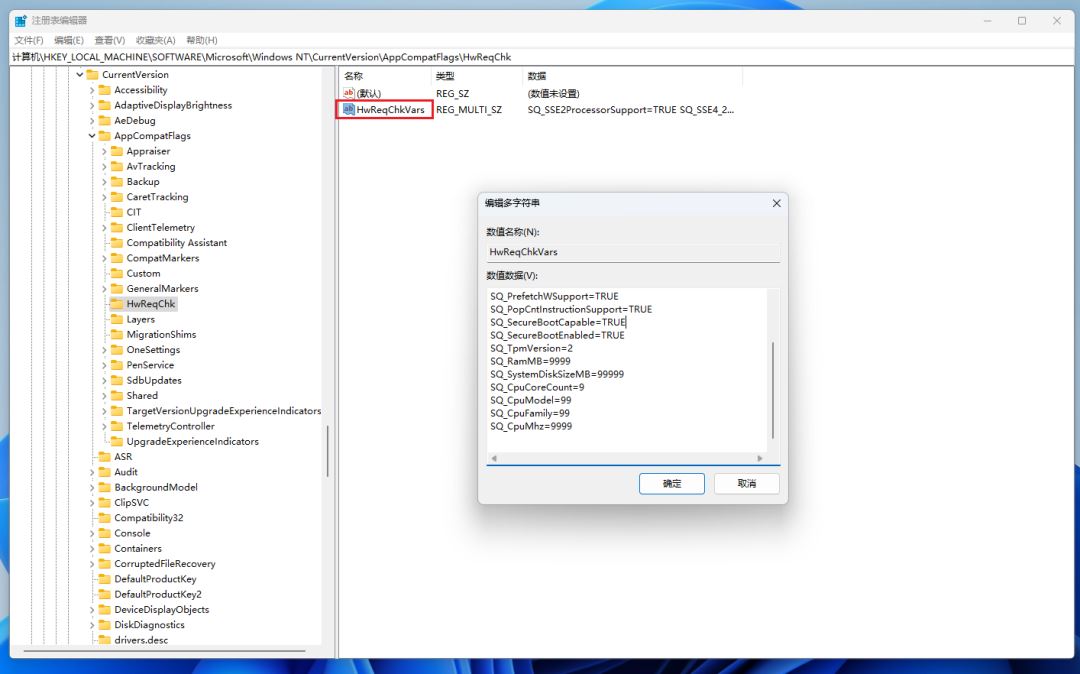The image size is (1080, 674).
Task: Click the (默认) string value icon
Action: (349, 93)
